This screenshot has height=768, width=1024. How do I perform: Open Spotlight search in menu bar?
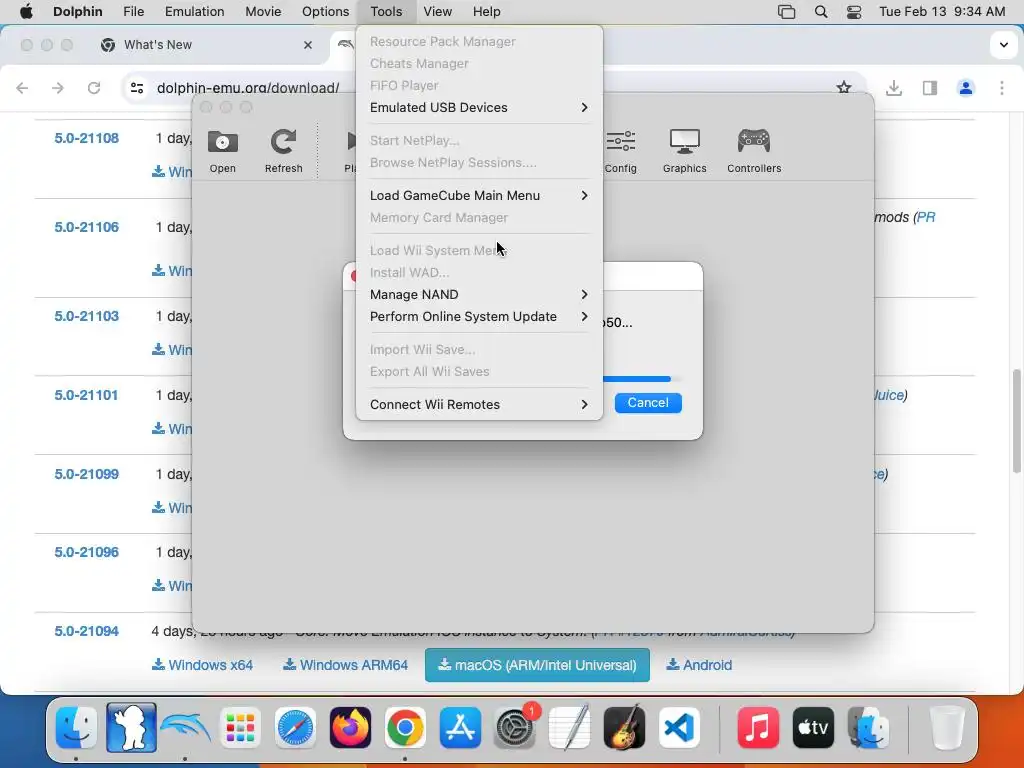821,11
